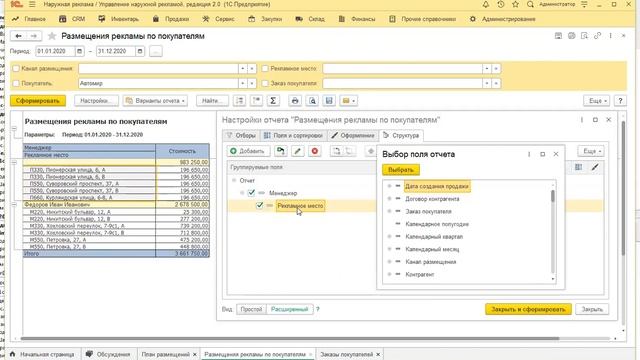
Task: Switch to the Отборы tab
Action: (x=241, y=136)
